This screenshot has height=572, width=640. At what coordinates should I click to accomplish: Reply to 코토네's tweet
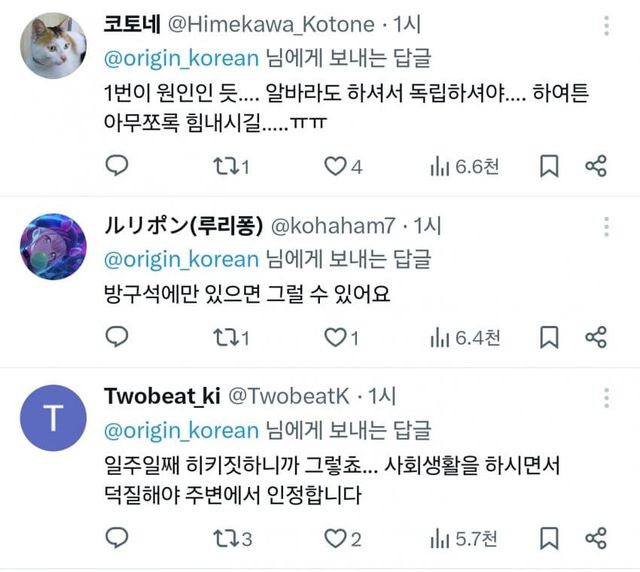pos(117,167)
